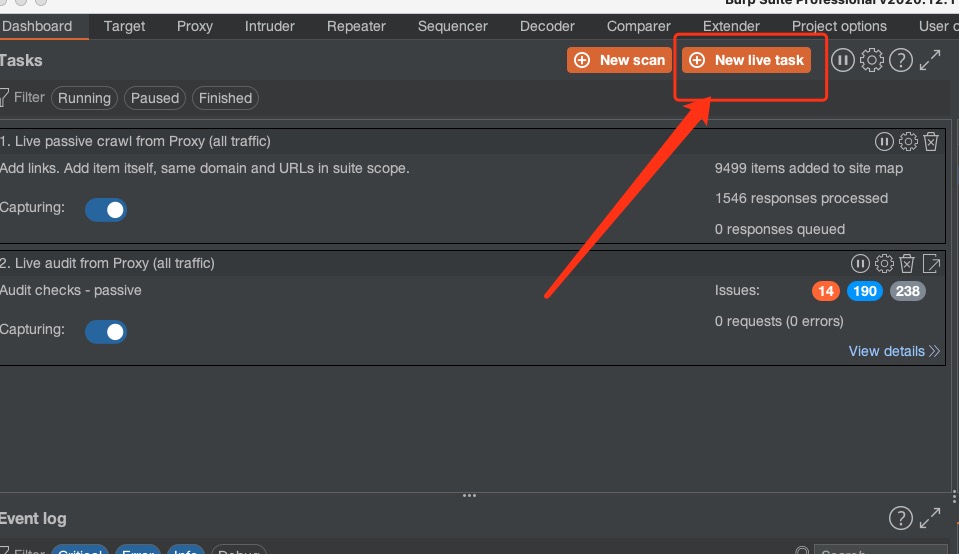Viewport: 959px width, 554px height.
Task: Select the Live audit from Proxy title
Action: pos(107,264)
